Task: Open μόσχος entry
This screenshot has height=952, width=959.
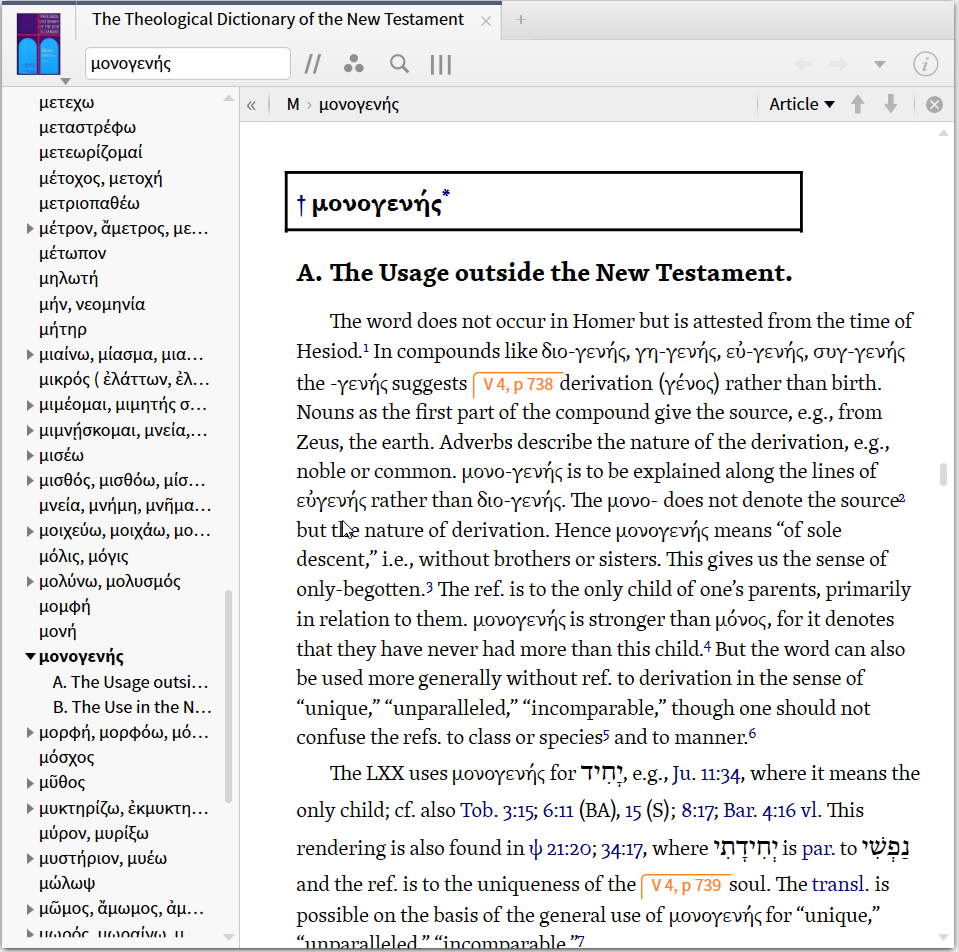Action: click(x=67, y=758)
